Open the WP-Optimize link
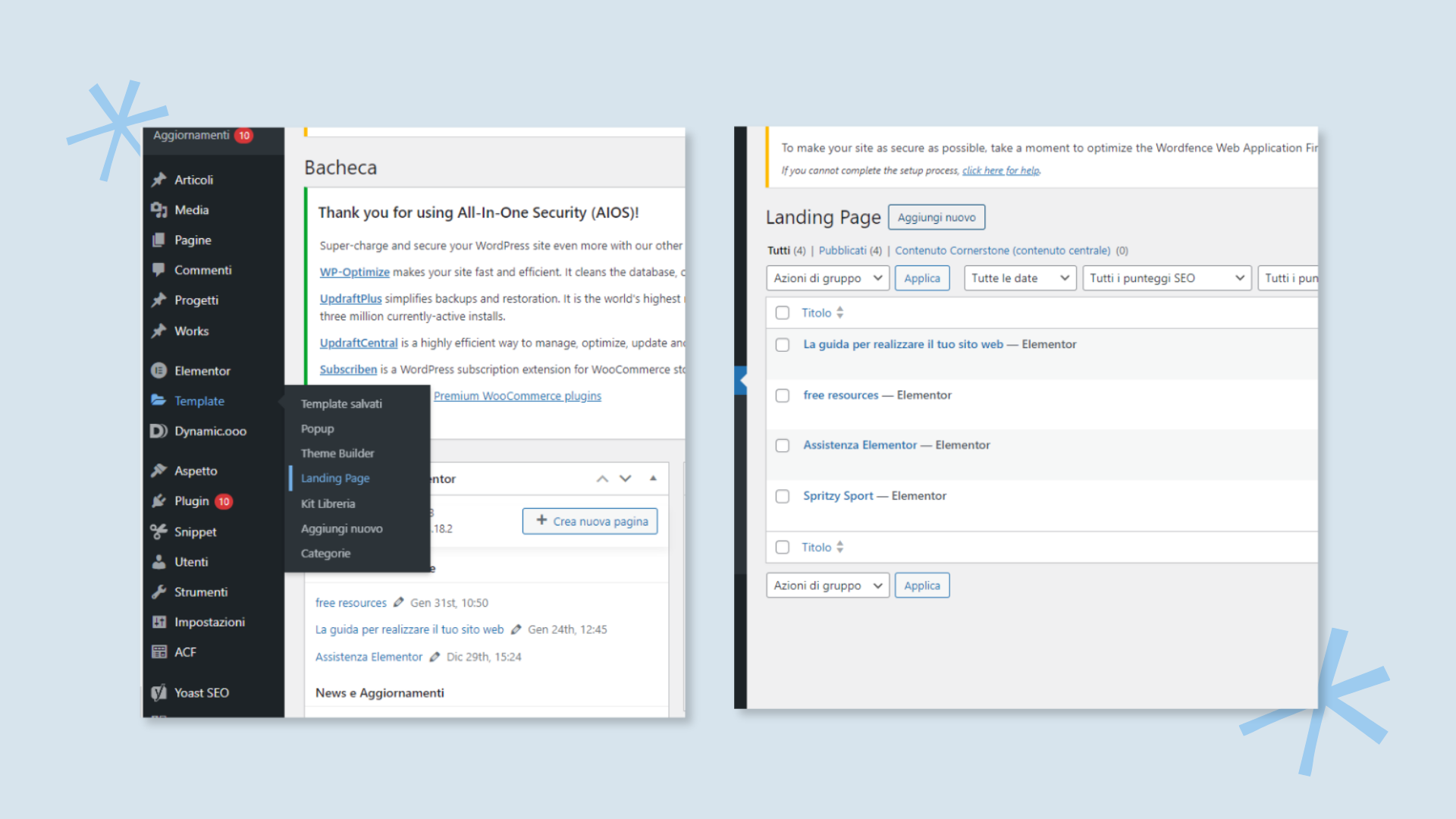Screen dimensions: 1456x819 tap(354, 272)
